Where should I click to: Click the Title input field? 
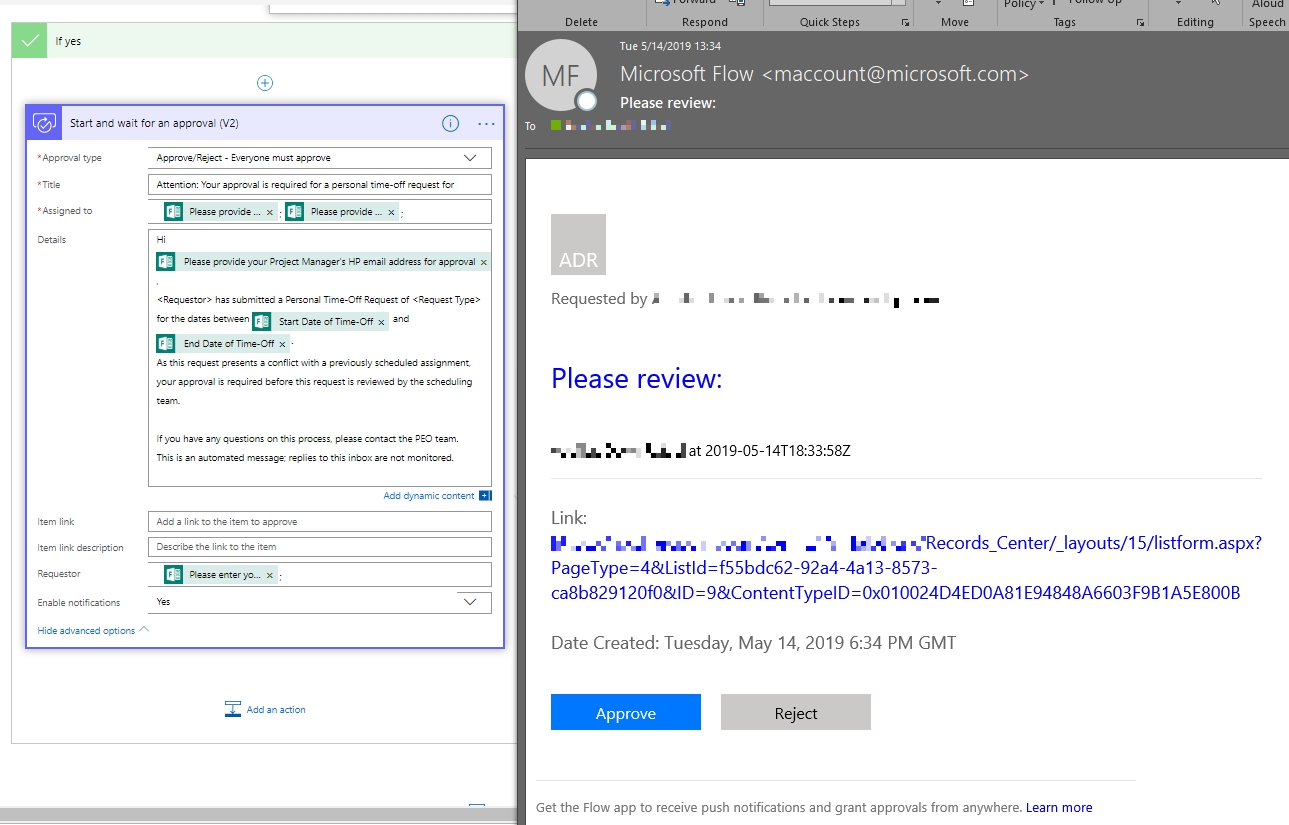click(320, 184)
